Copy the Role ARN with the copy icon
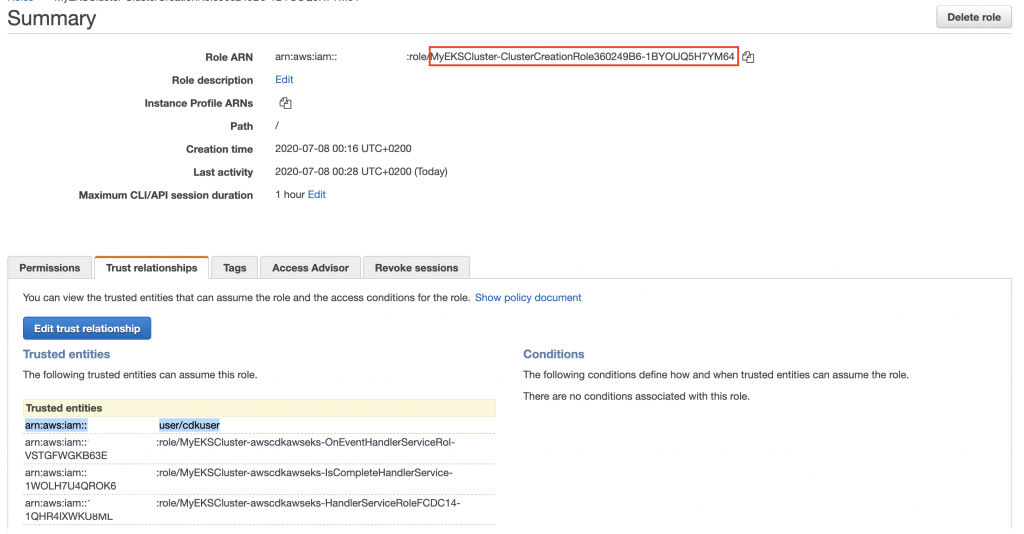This screenshot has height=534, width=1024. [x=748, y=57]
